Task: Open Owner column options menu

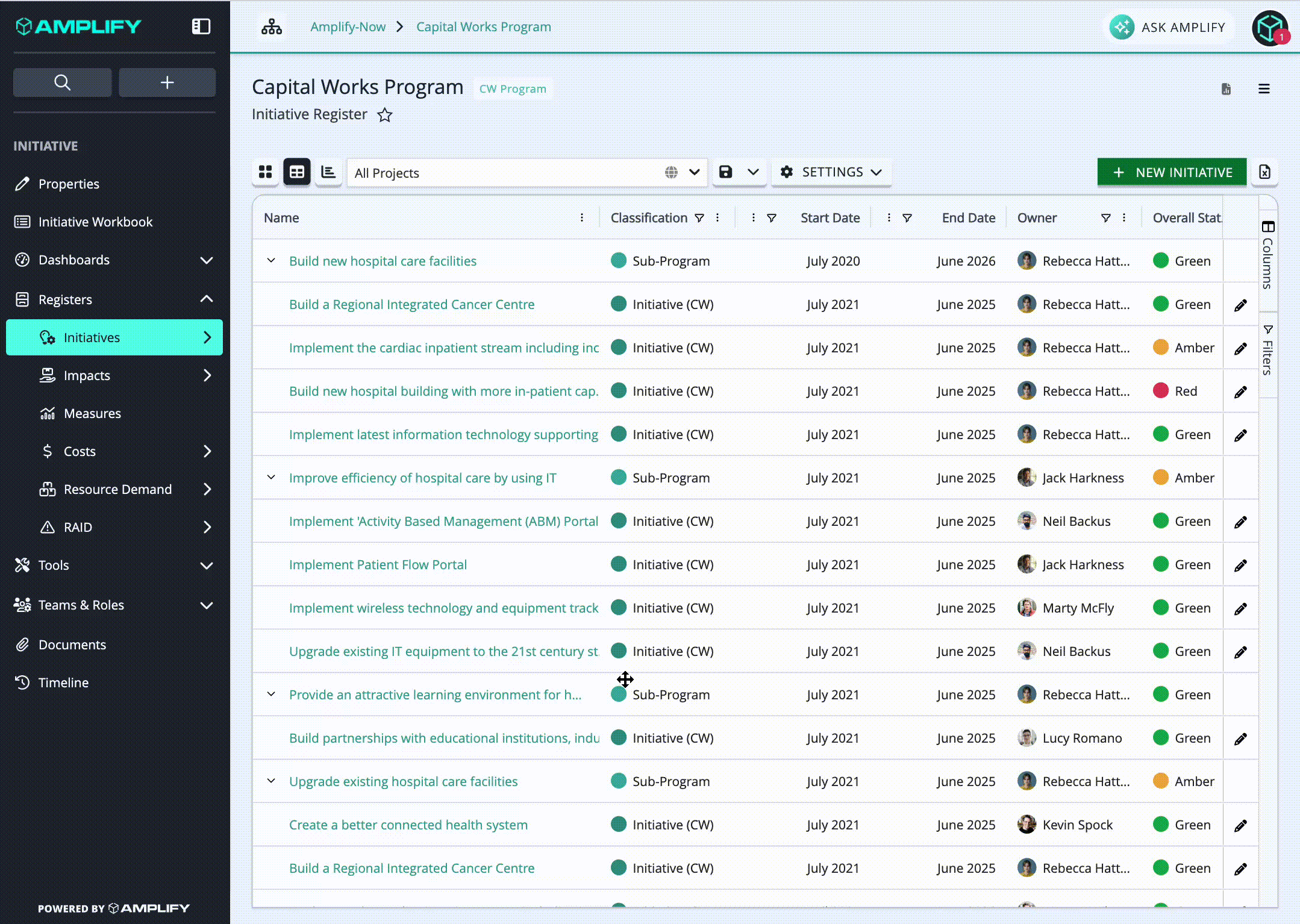Action: 1124,218
